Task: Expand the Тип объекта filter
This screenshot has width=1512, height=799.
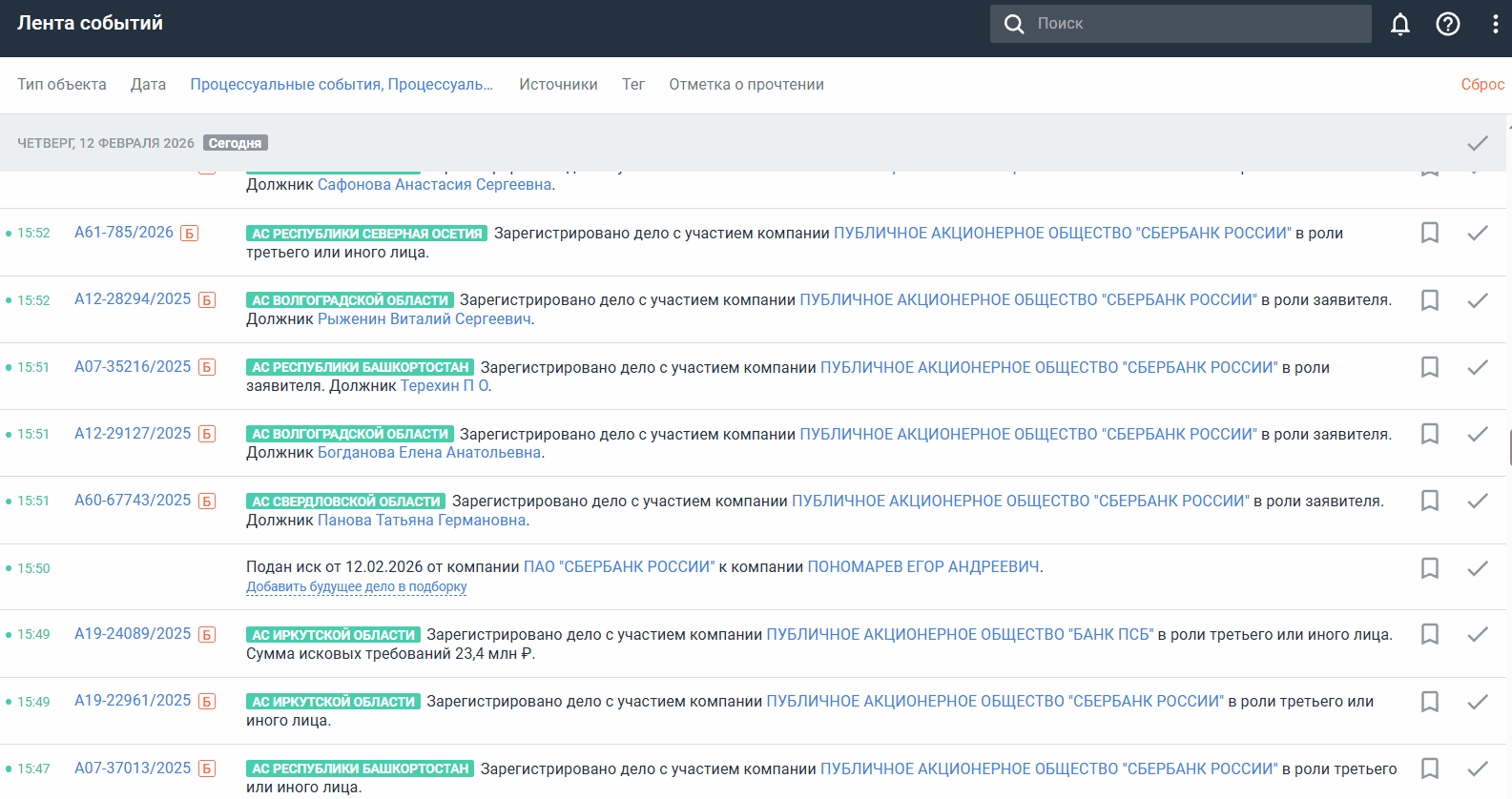Action: click(x=62, y=85)
